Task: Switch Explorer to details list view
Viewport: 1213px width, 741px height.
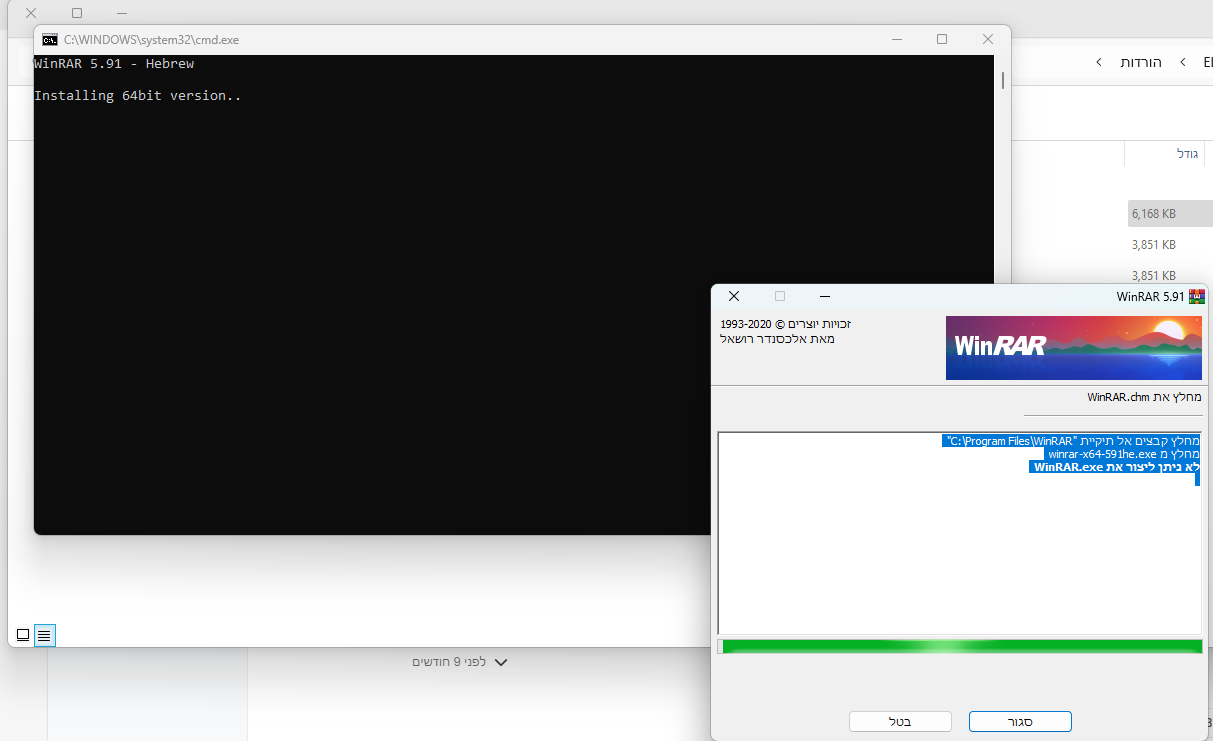Action: click(x=45, y=635)
